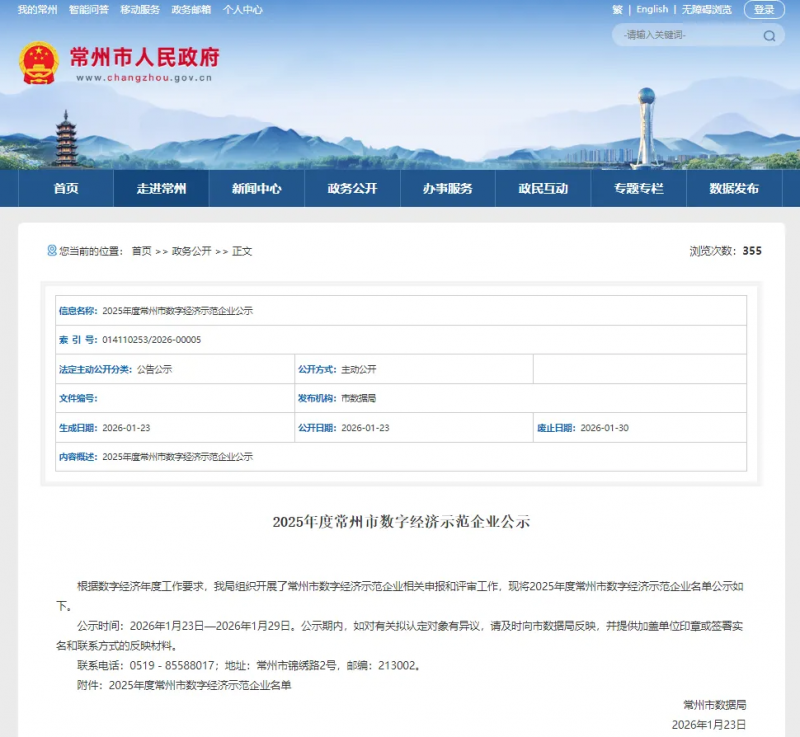
Task: Open the 登录 login button
Action: pyautogui.click(x=766, y=9)
